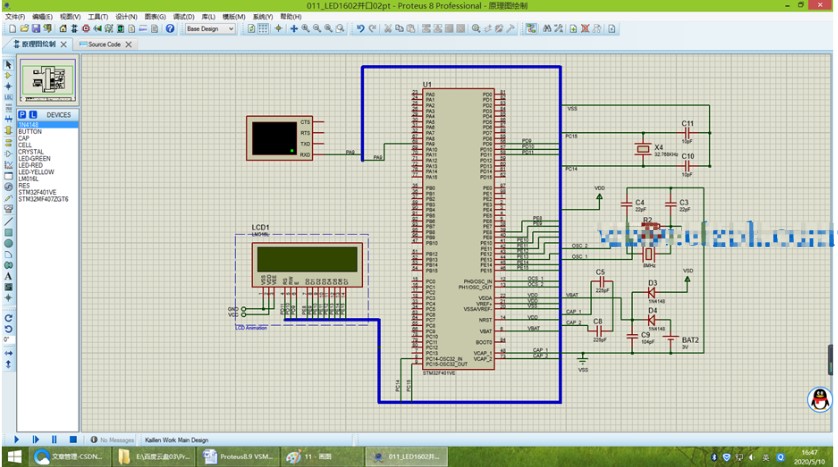Cut selection with scissors icon
The height and width of the screenshot is (467, 838).
(x=388, y=28)
